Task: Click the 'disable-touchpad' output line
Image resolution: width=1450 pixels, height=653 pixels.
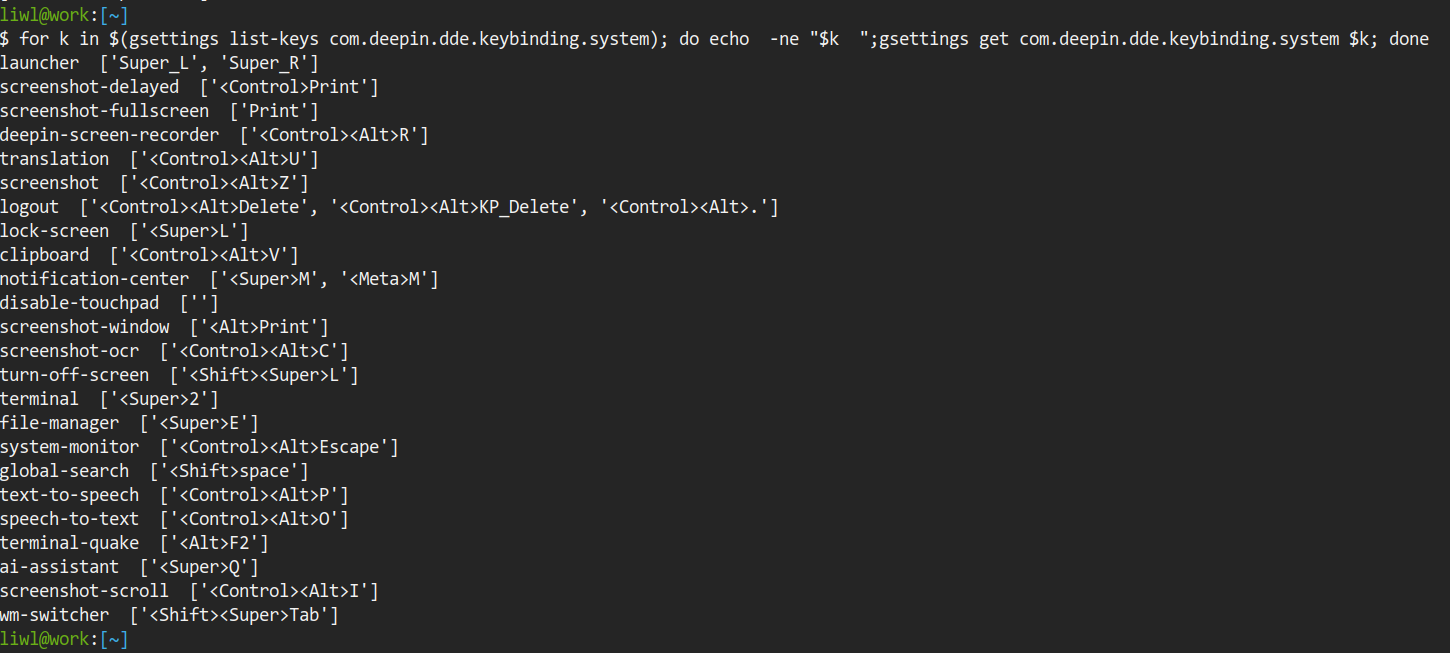Action: pos(109,303)
